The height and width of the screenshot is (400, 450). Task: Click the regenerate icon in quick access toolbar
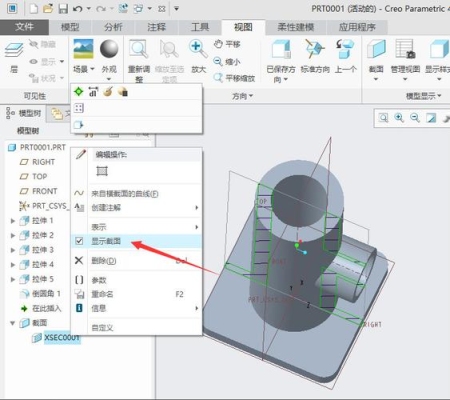(x=123, y=9)
